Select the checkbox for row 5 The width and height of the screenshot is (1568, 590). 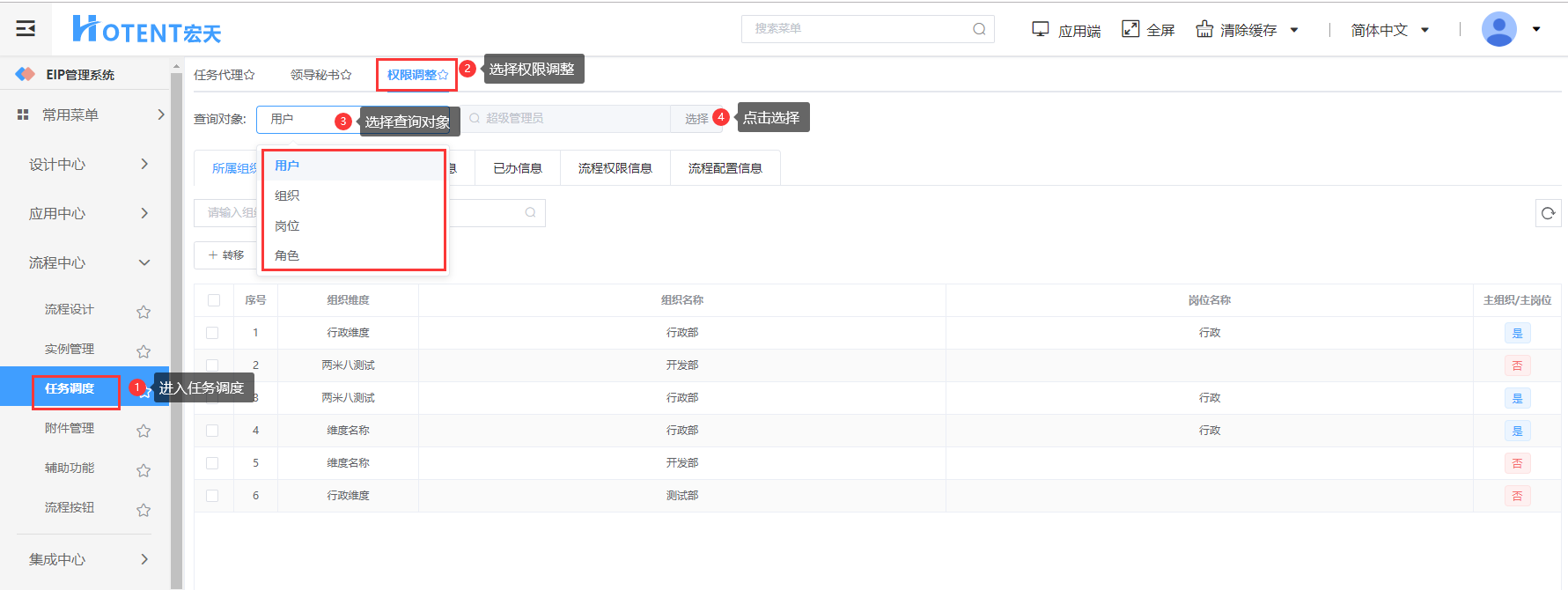click(x=212, y=463)
